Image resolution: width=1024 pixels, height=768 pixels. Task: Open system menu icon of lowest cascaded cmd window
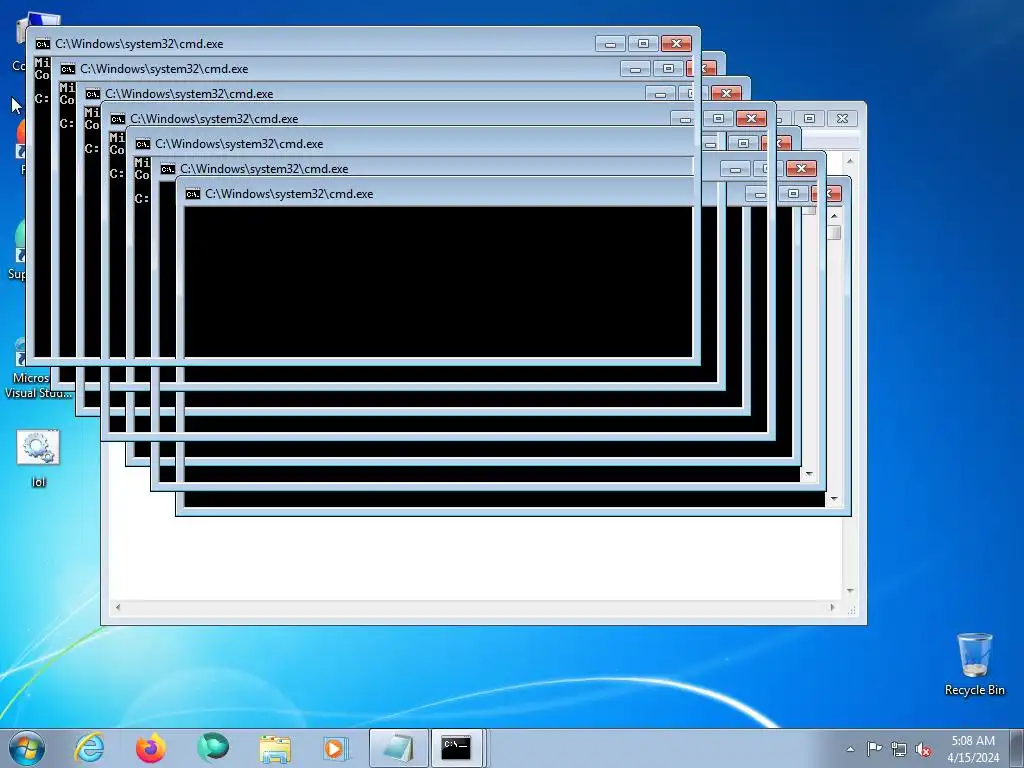(193, 194)
